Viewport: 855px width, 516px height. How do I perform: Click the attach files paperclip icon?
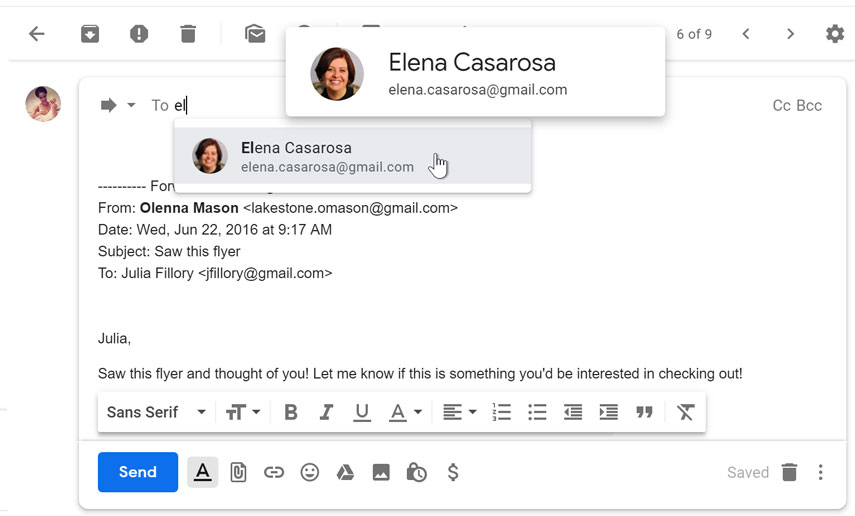(x=238, y=472)
